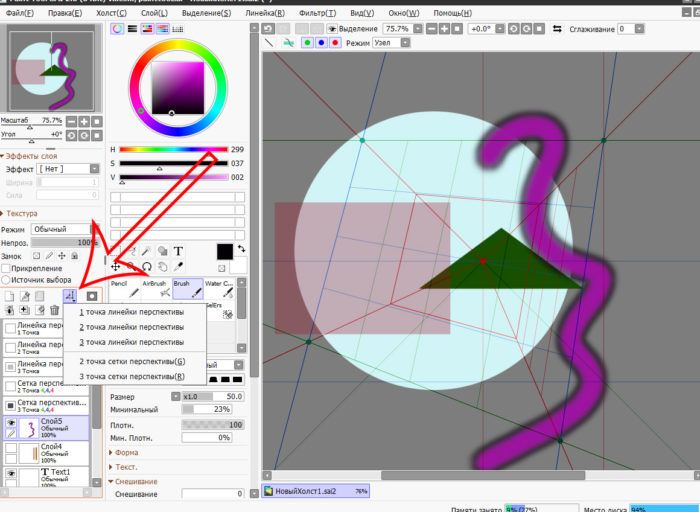The width and height of the screenshot is (700, 512).
Task: Select the Rotate view tool
Action: [x=147, y=267]
